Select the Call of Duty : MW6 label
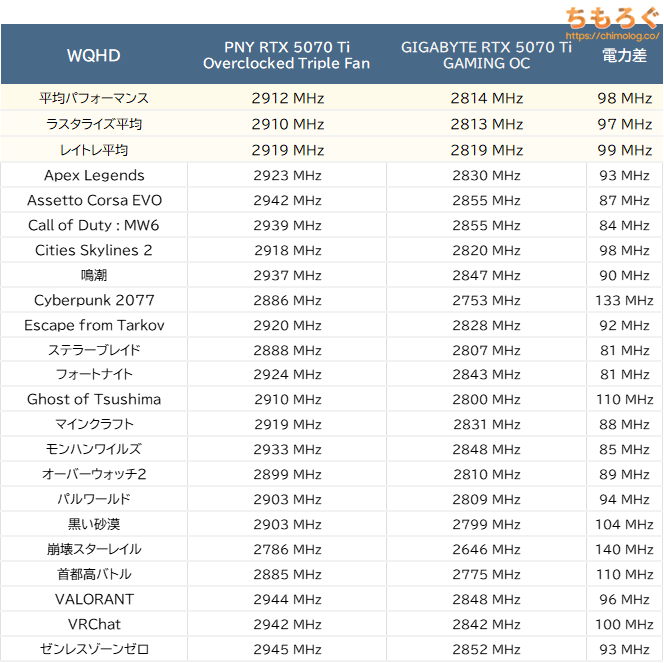Screen dimensions: 664x663 click(94, 225)
